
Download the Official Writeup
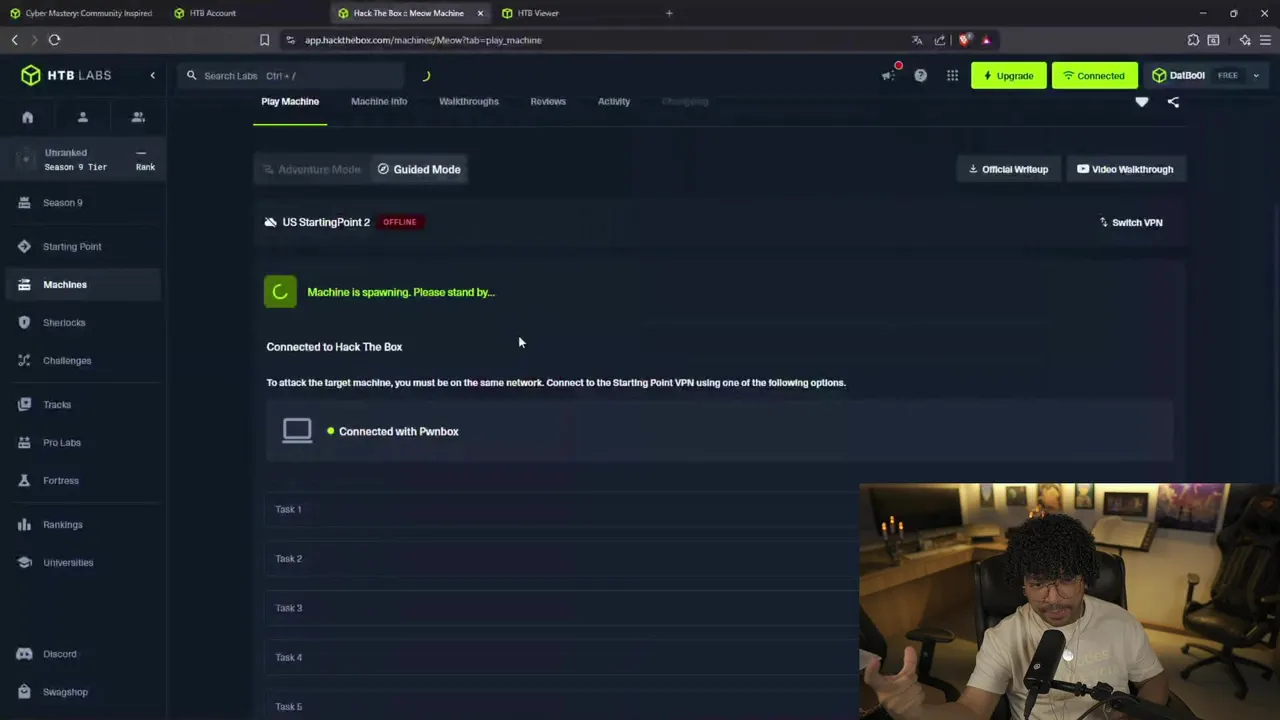tap(1008, 169)
